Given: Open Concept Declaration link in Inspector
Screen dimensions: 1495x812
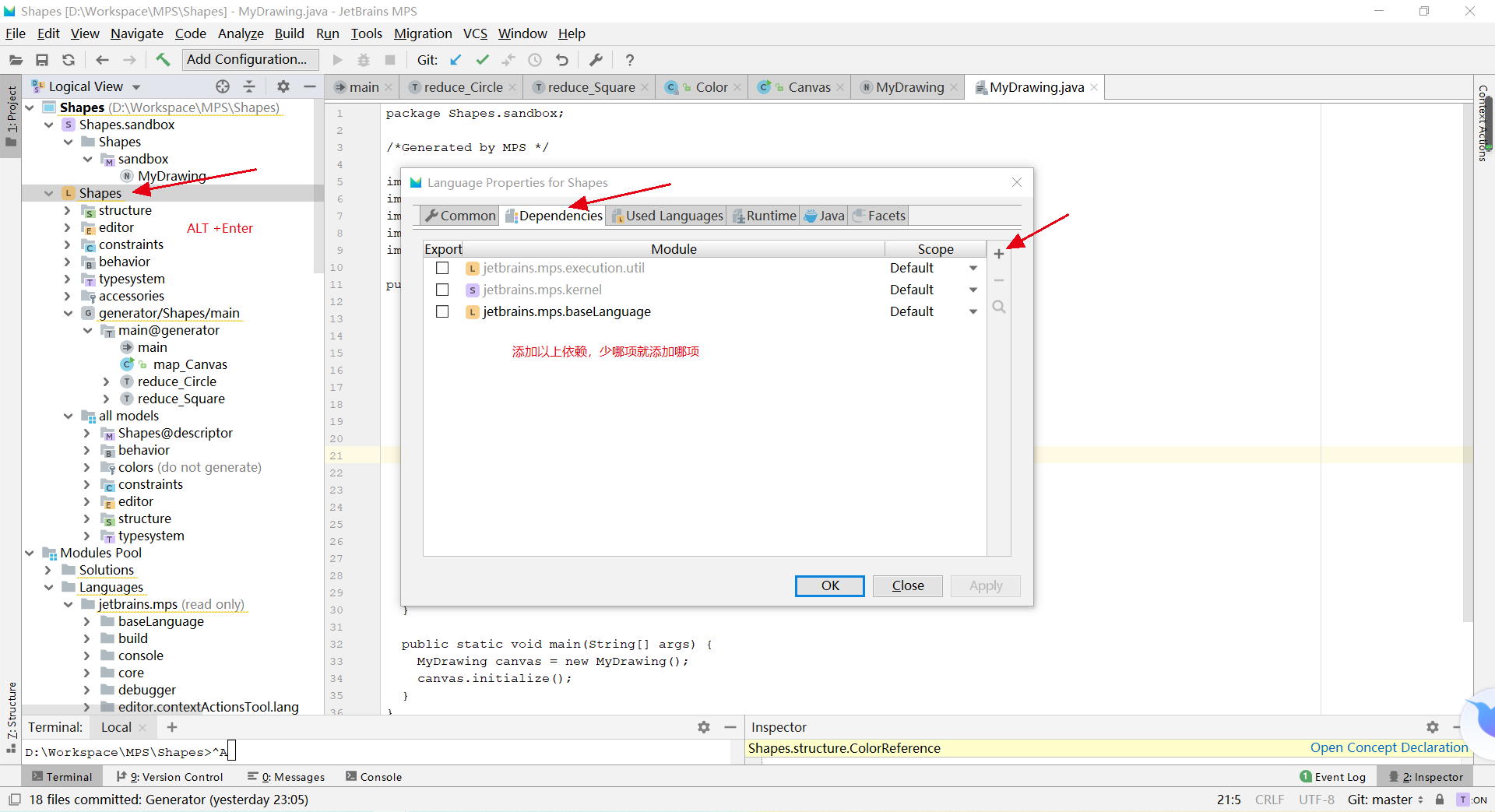Looking at the screenshot, I should [x=1388, y=748].
